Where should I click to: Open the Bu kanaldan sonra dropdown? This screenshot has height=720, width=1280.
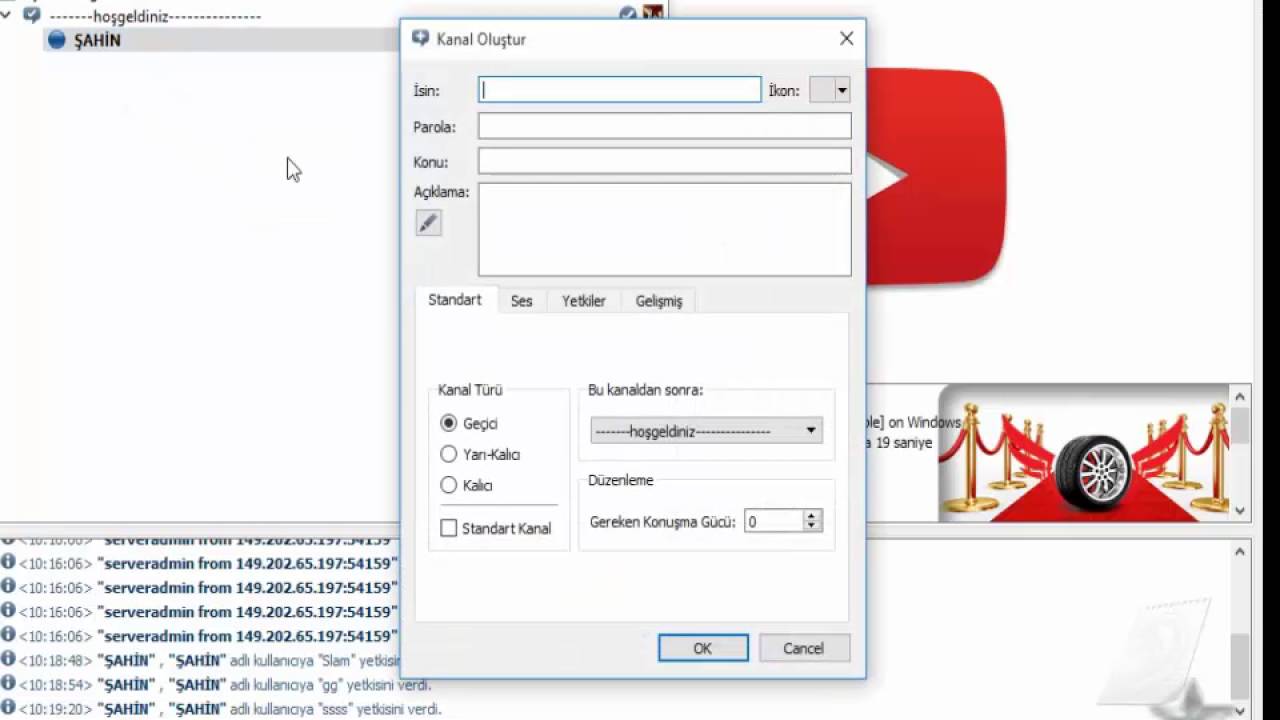tap(706, 431)
